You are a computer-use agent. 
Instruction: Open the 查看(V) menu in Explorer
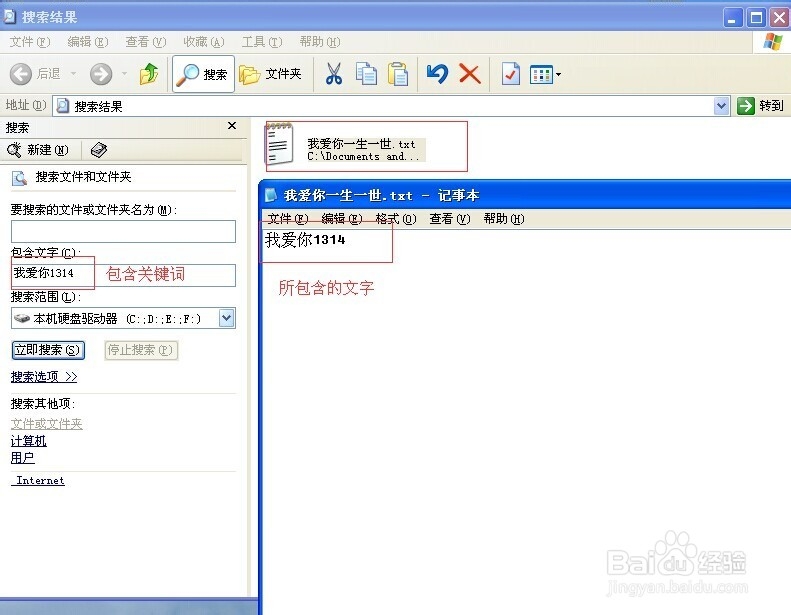coord(146,42)
